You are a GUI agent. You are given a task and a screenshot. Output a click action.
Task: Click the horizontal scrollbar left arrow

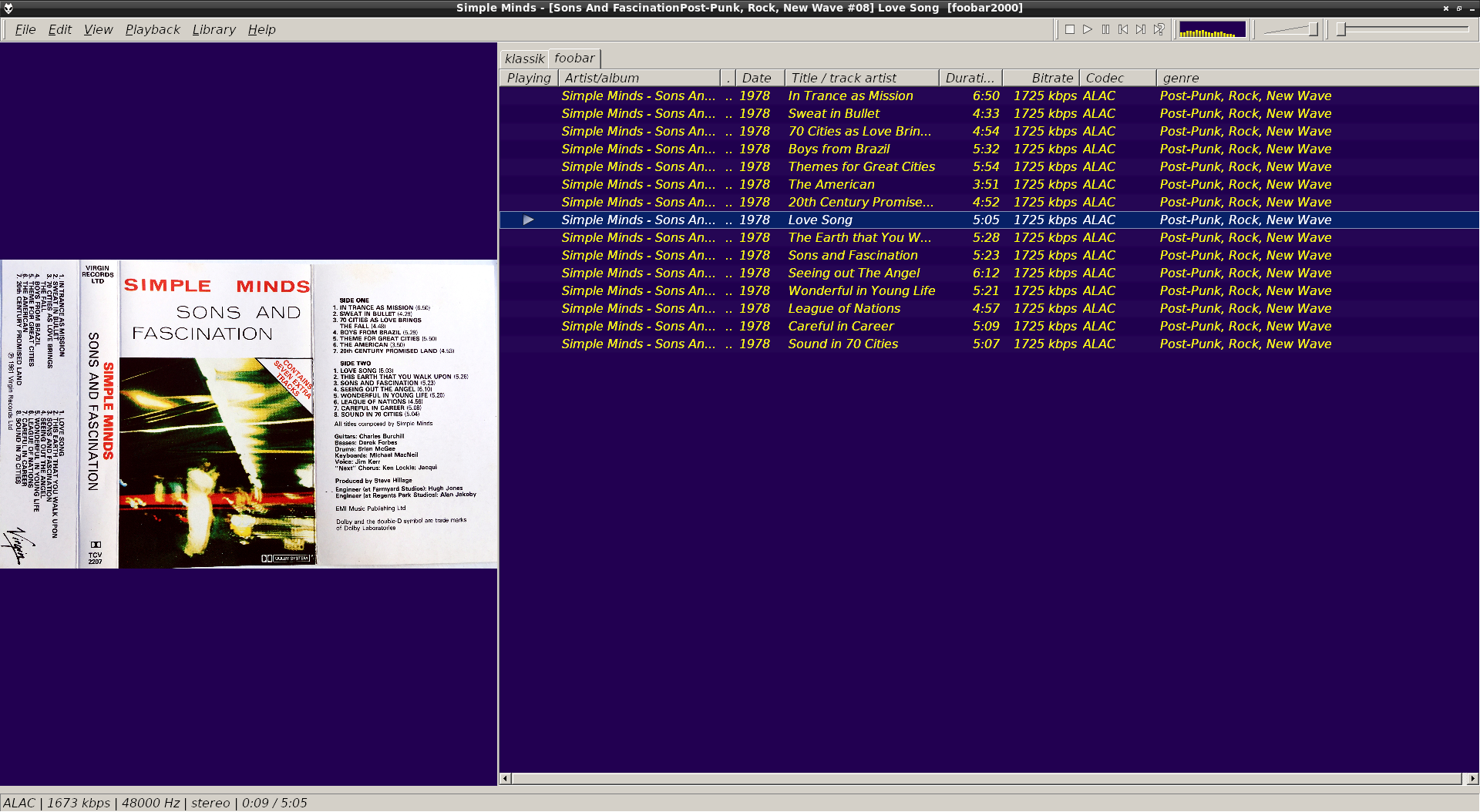point(506,778)
